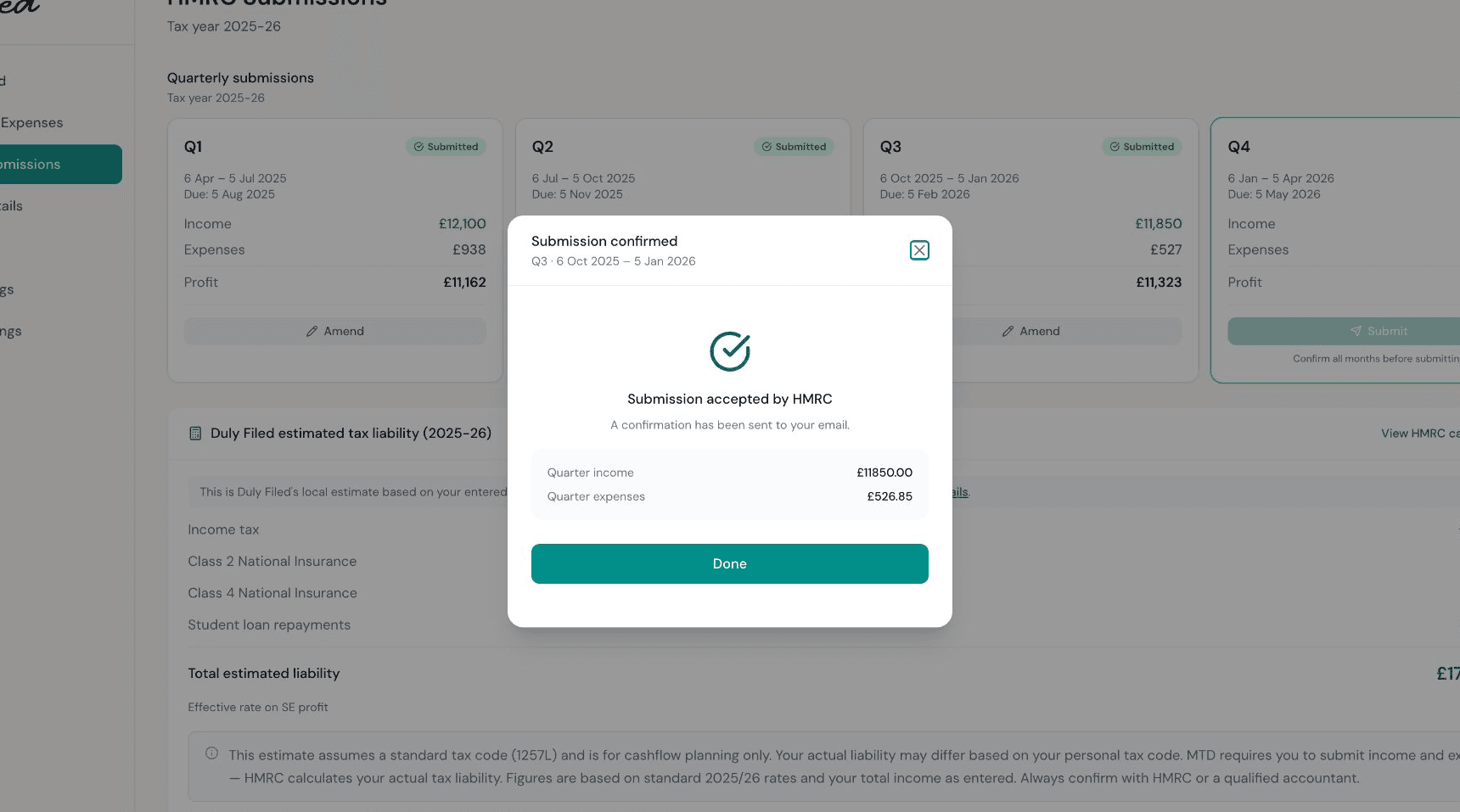Click Done to dismiss the confirmation
This screenshot has height=812, width=1460.
click(x=729, y=563)
